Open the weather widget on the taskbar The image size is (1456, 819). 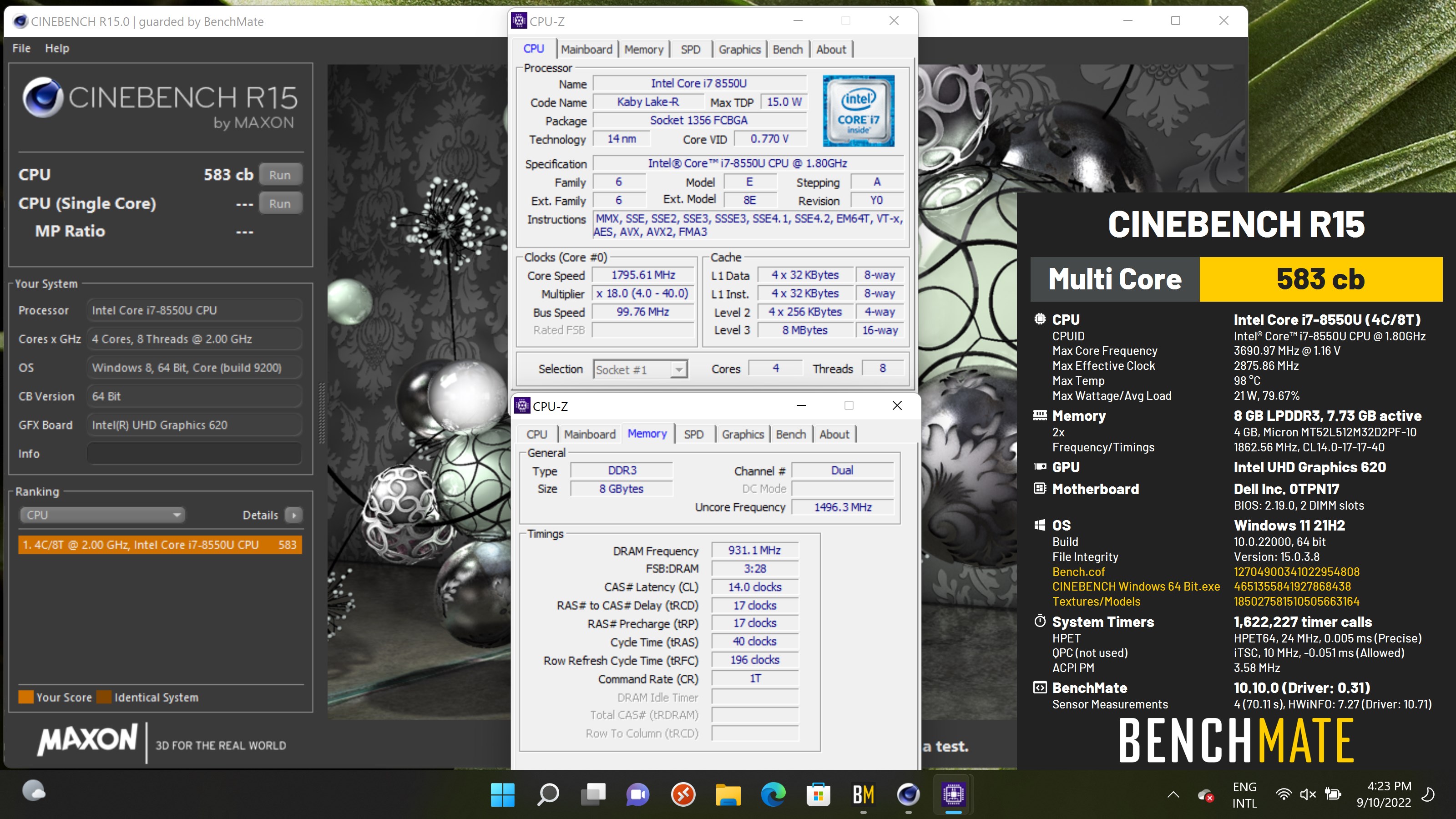(x=34, y=791)
